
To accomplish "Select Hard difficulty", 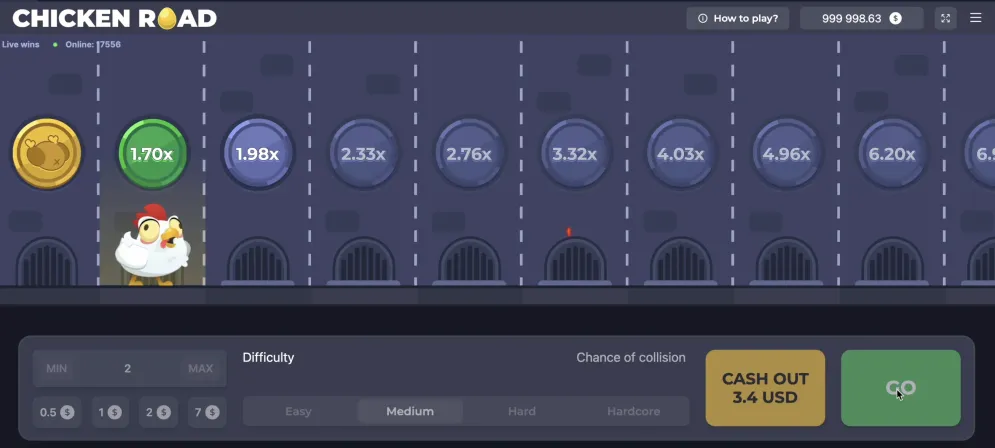I will click(522, 412).
